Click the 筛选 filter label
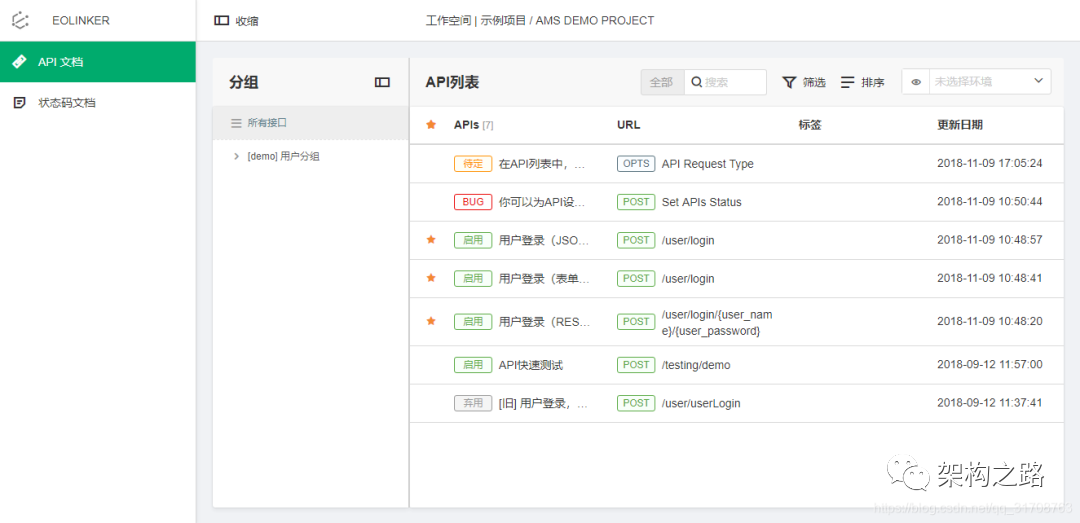 pyautogui.click(x=814, y=82)
